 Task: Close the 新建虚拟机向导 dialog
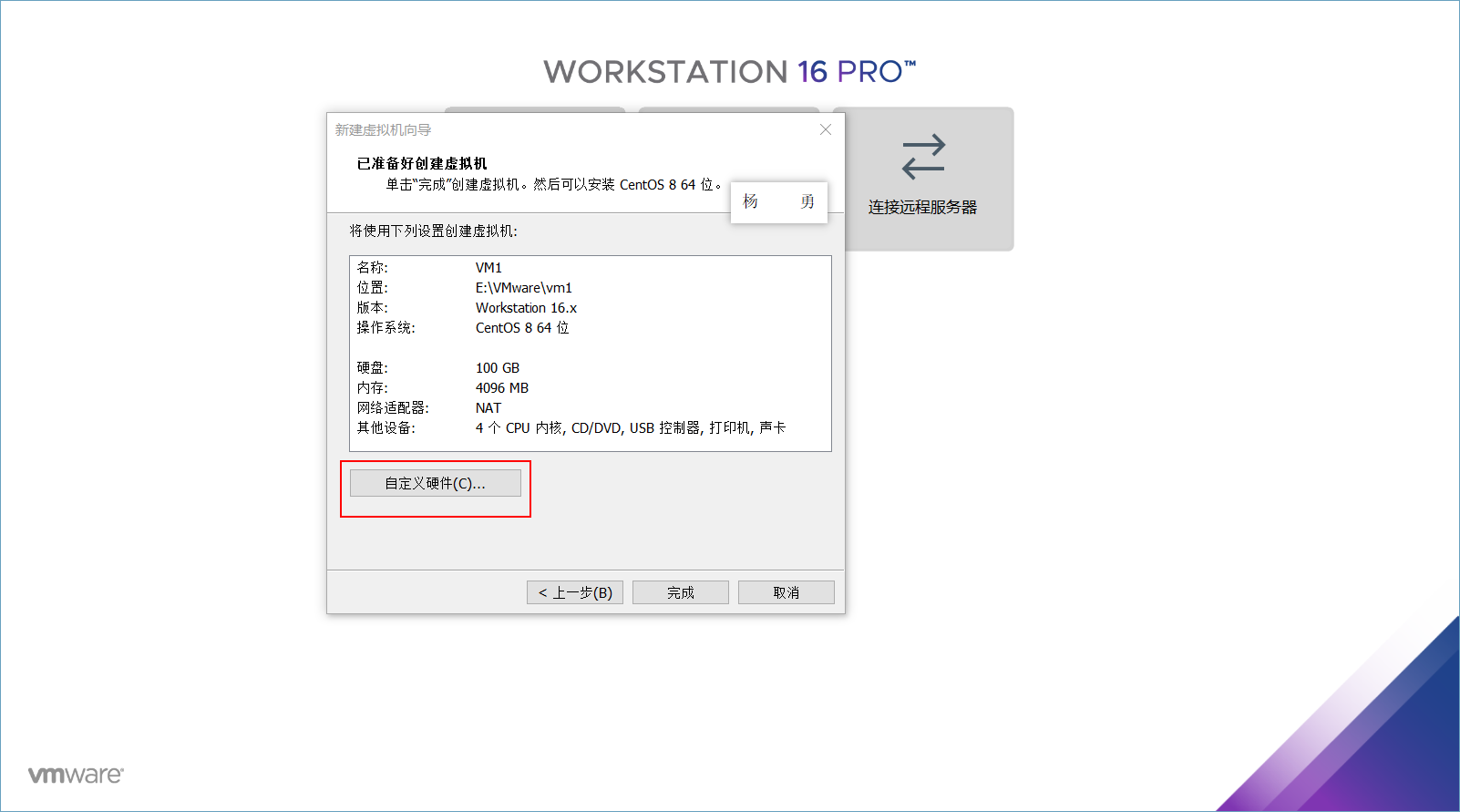point(826,129)
